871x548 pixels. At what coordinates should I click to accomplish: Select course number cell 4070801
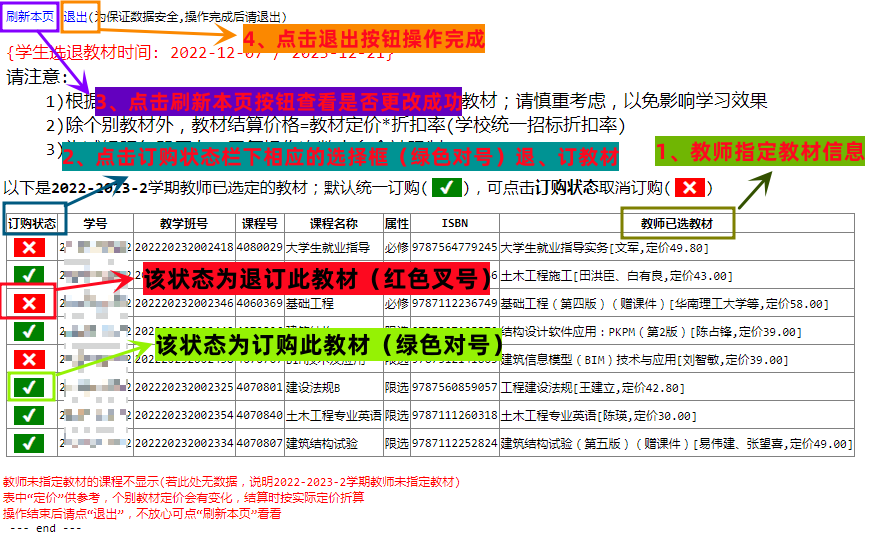pyautogui.click(x=259, y=387)
